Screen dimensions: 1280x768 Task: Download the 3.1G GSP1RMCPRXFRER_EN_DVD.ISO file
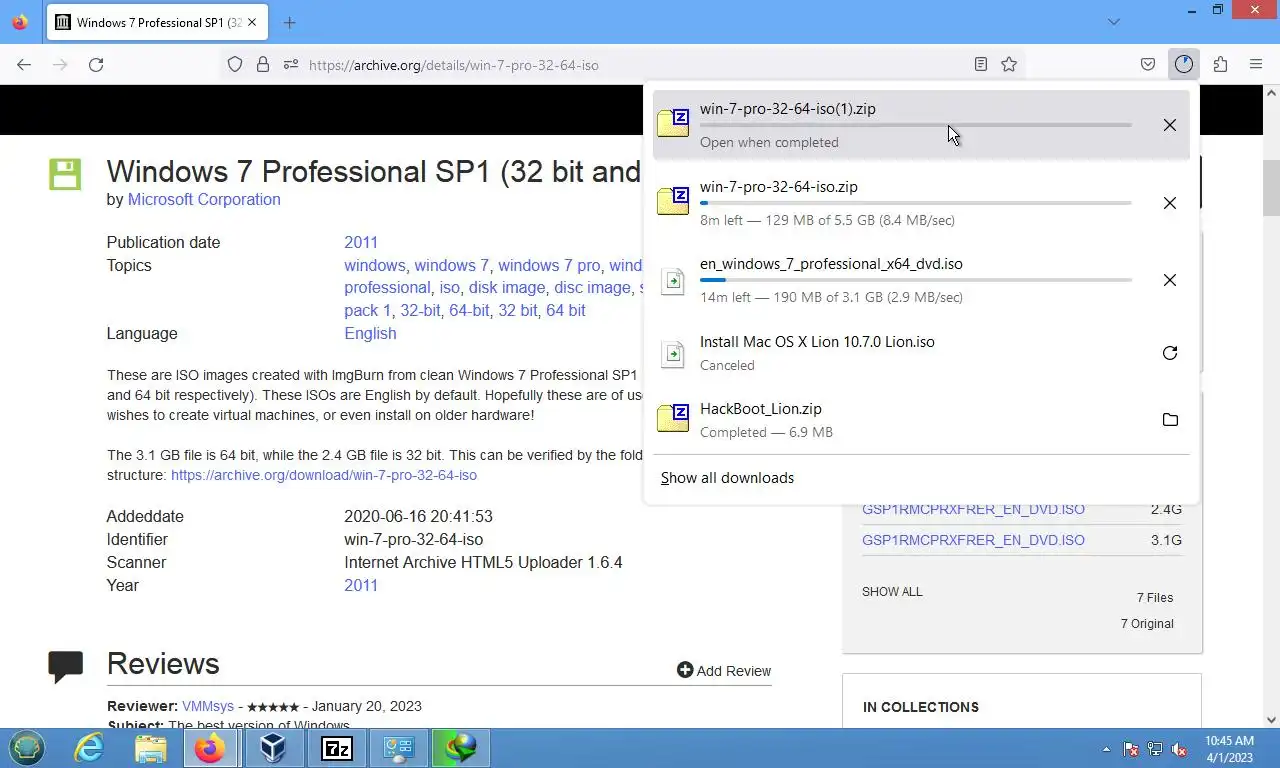(973, 540)
